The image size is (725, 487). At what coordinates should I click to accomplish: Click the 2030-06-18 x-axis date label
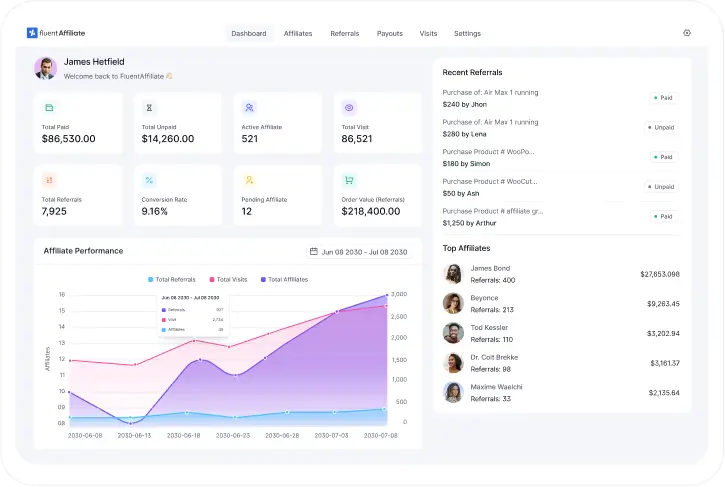(184, 435)
